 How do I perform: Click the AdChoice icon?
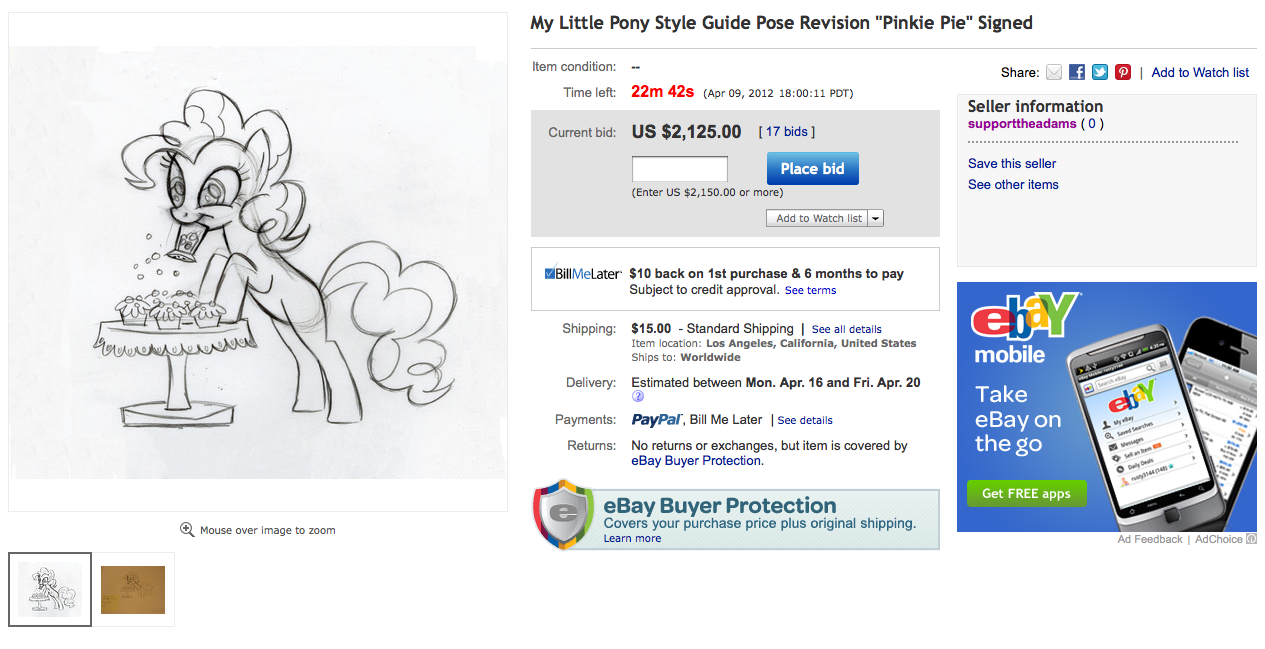1251,539
